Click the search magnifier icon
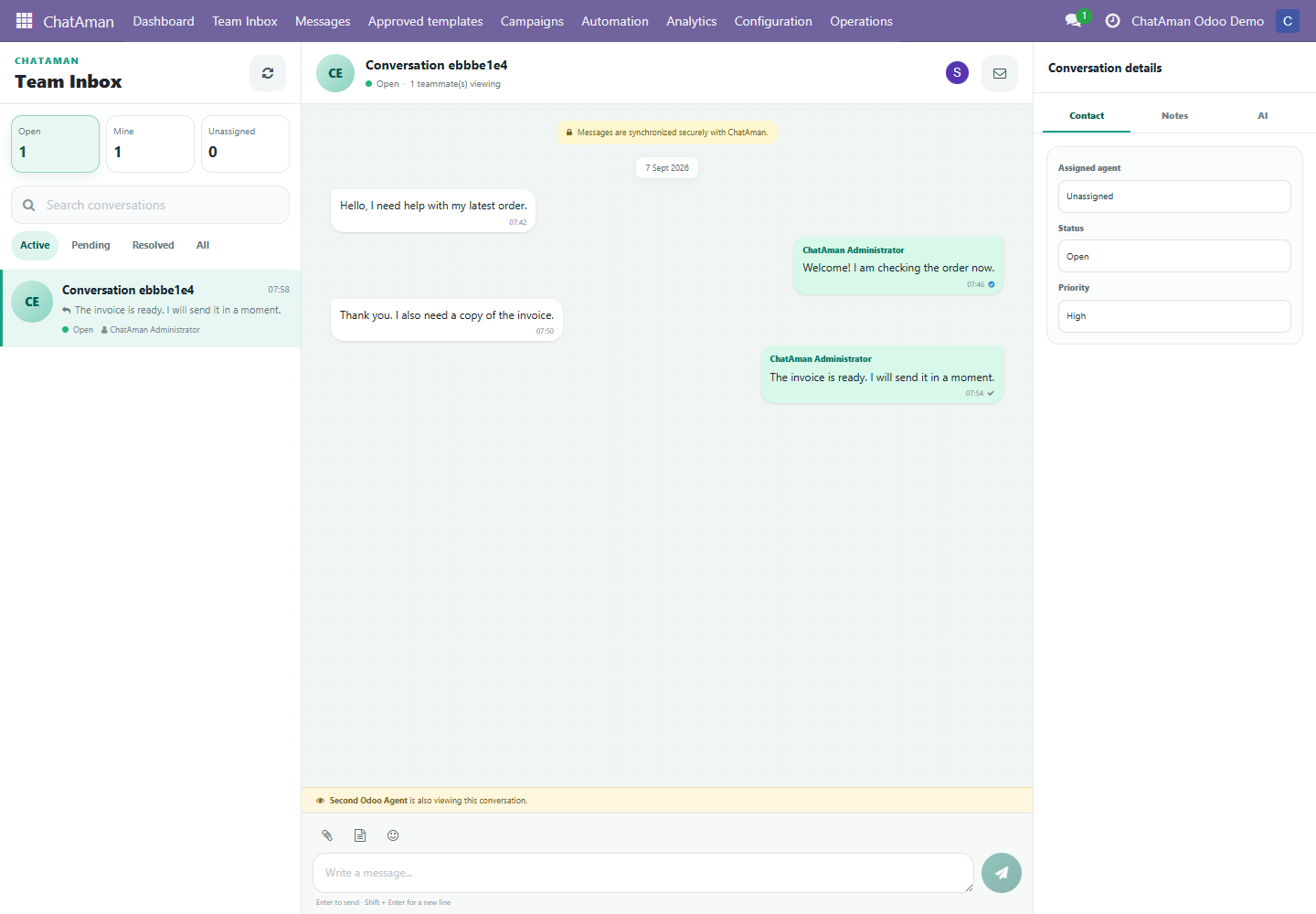 [29, 205]
